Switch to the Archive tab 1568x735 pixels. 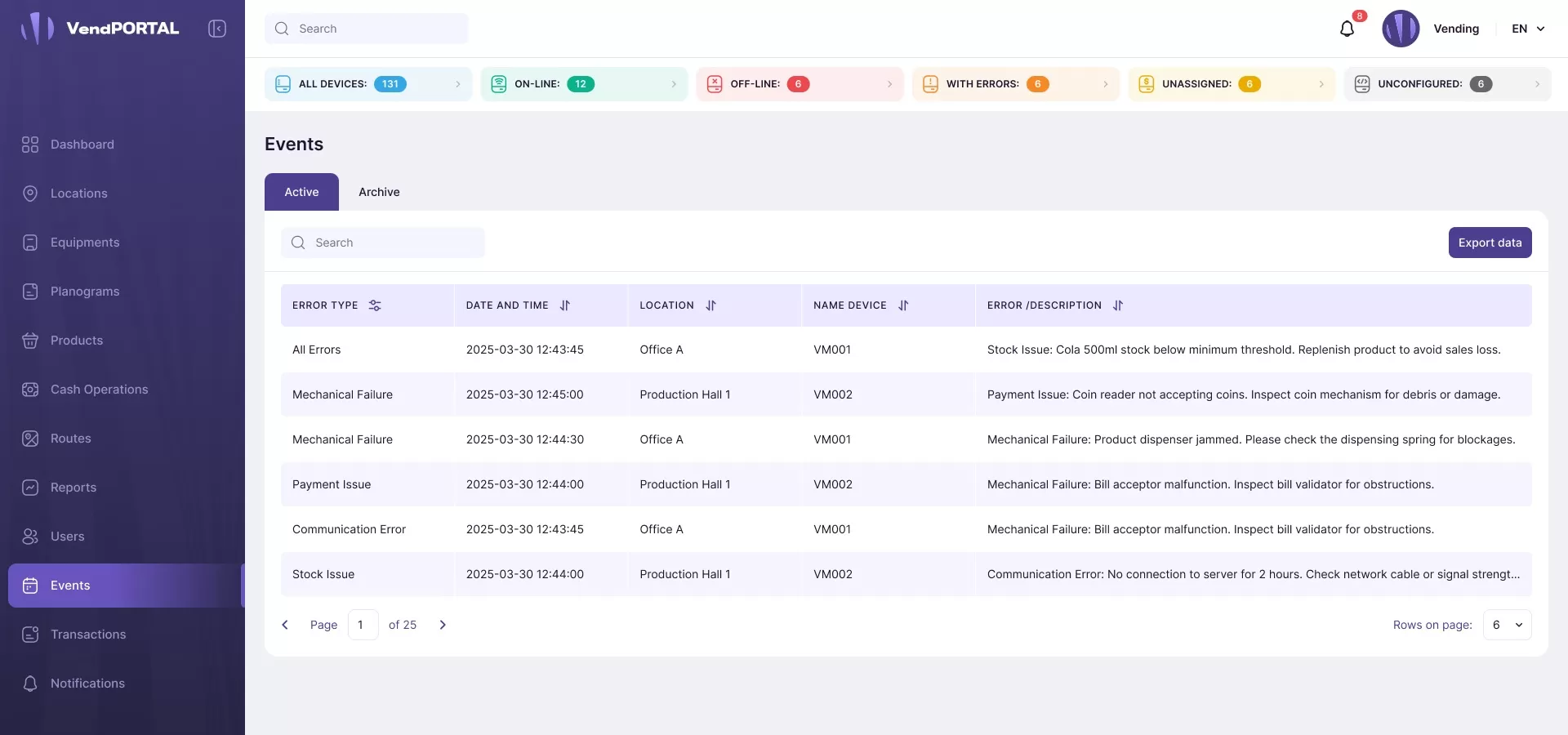click(x=379, y=192)
